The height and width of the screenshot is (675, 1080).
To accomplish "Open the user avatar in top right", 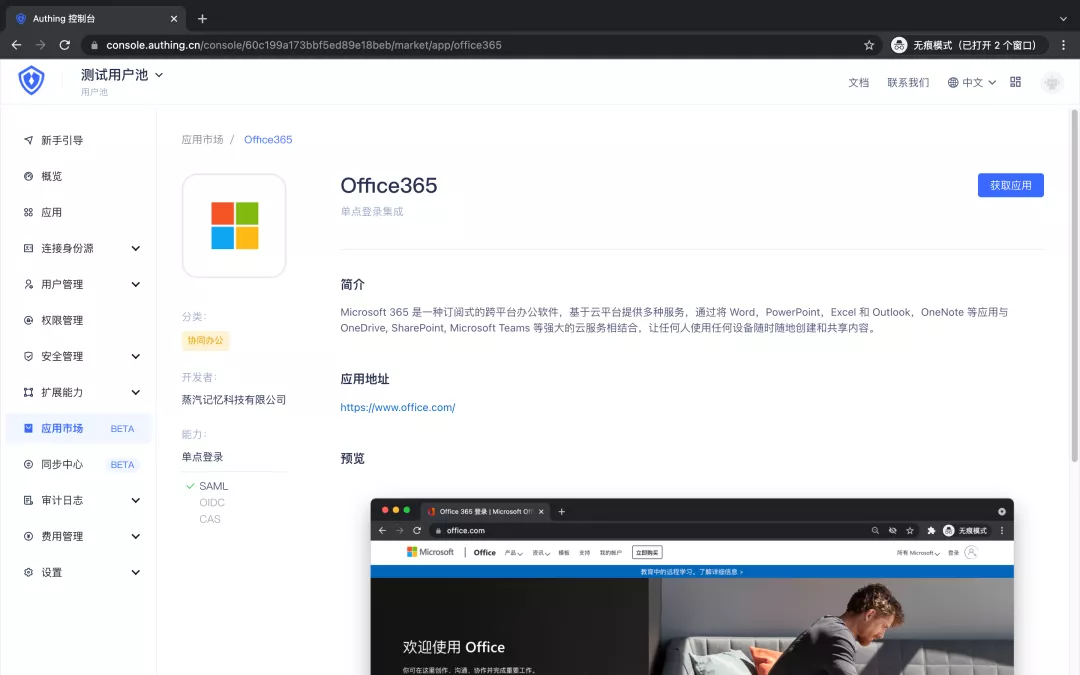I will tap(1052, 83).
